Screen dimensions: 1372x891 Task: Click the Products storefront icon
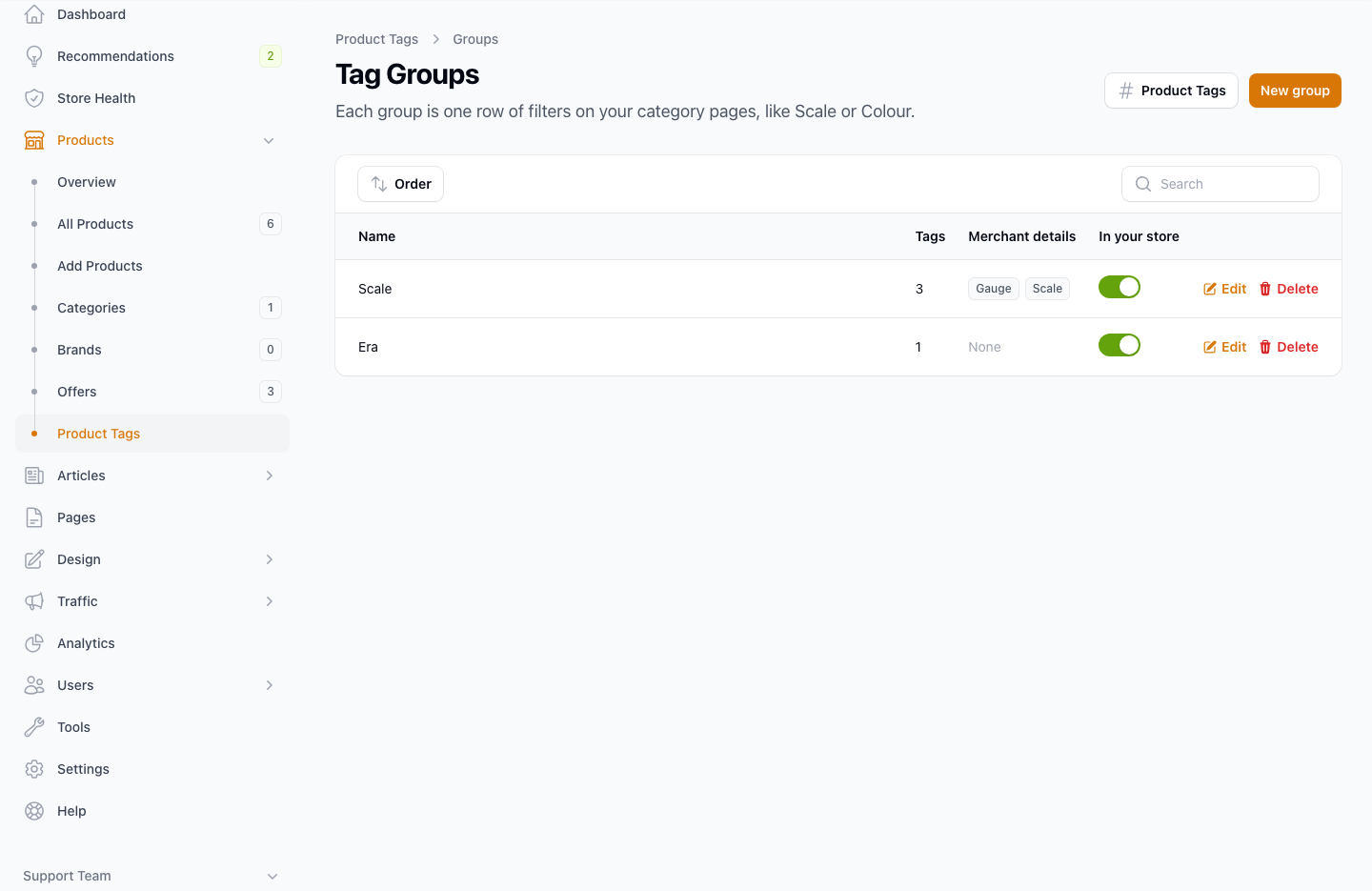tap(34, 140)
